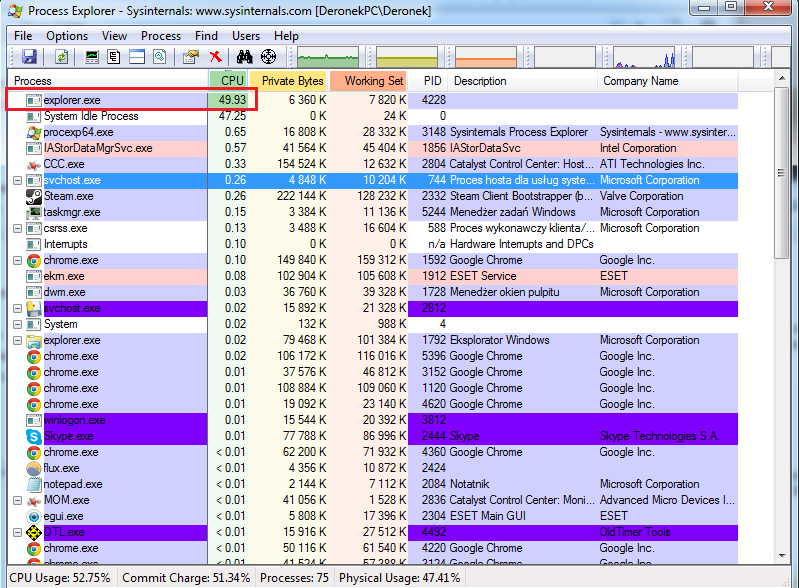799x588 pixels.
Task: Click CPU Usage 52.75% in status bar
Action: [x=60, y=578]
